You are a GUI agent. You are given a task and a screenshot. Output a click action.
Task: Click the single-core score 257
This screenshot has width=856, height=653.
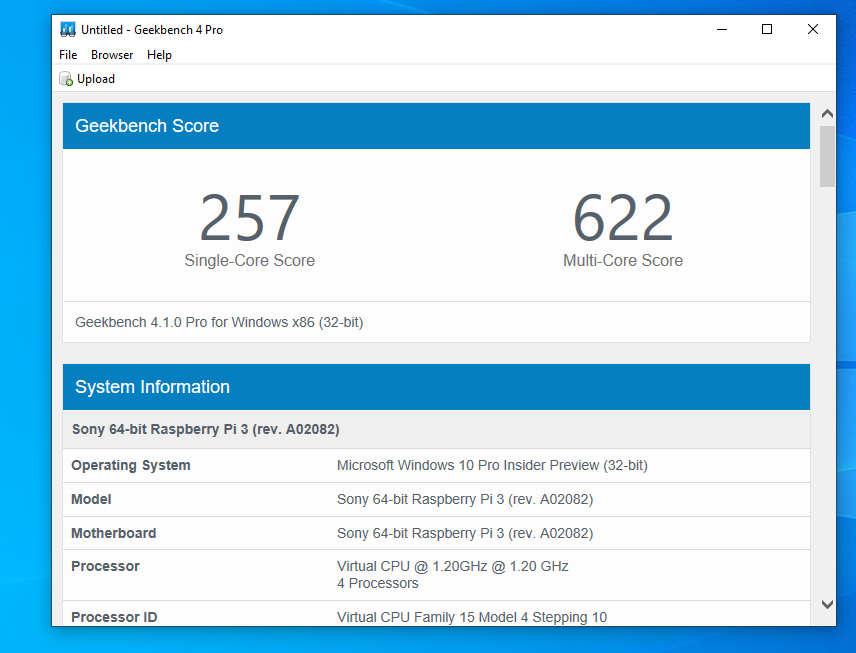pos(249,218)
